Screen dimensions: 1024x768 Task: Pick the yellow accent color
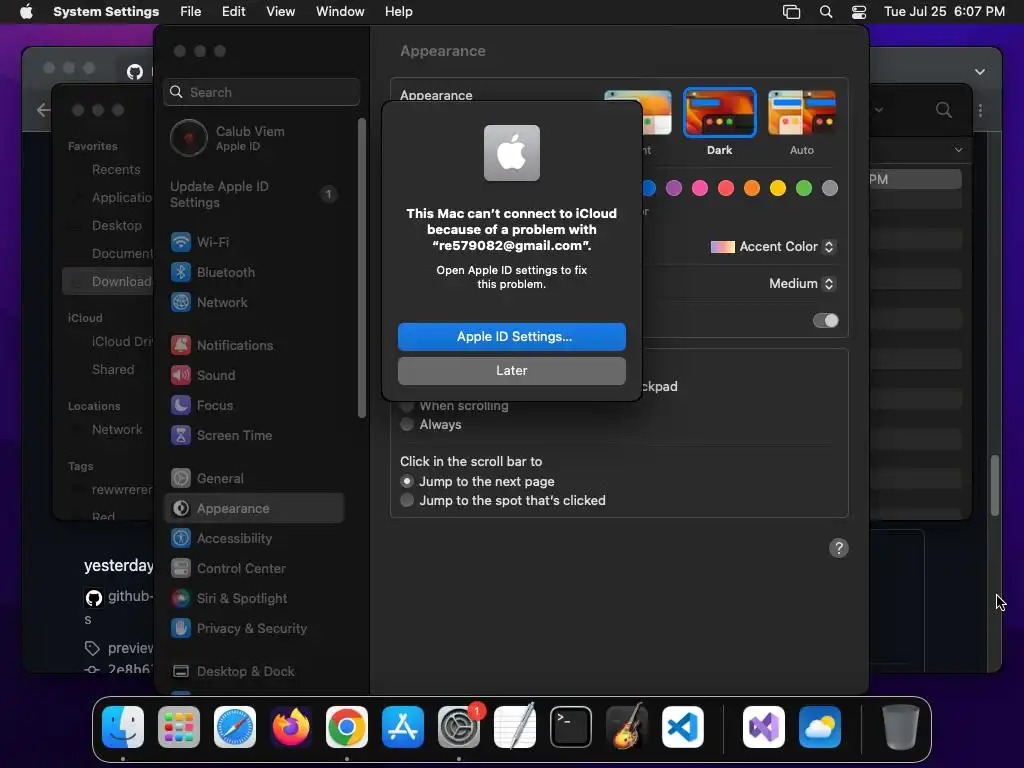tap(778, 189)
